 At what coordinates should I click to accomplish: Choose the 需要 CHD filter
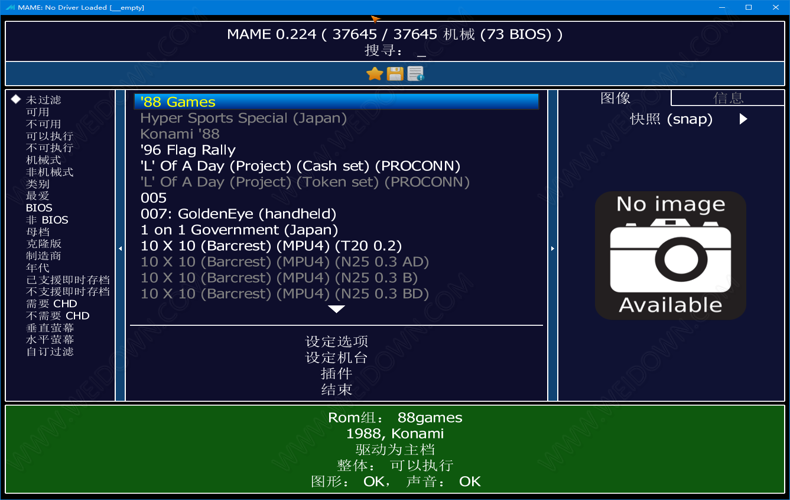pyautogui.click(x=51, y=303)
